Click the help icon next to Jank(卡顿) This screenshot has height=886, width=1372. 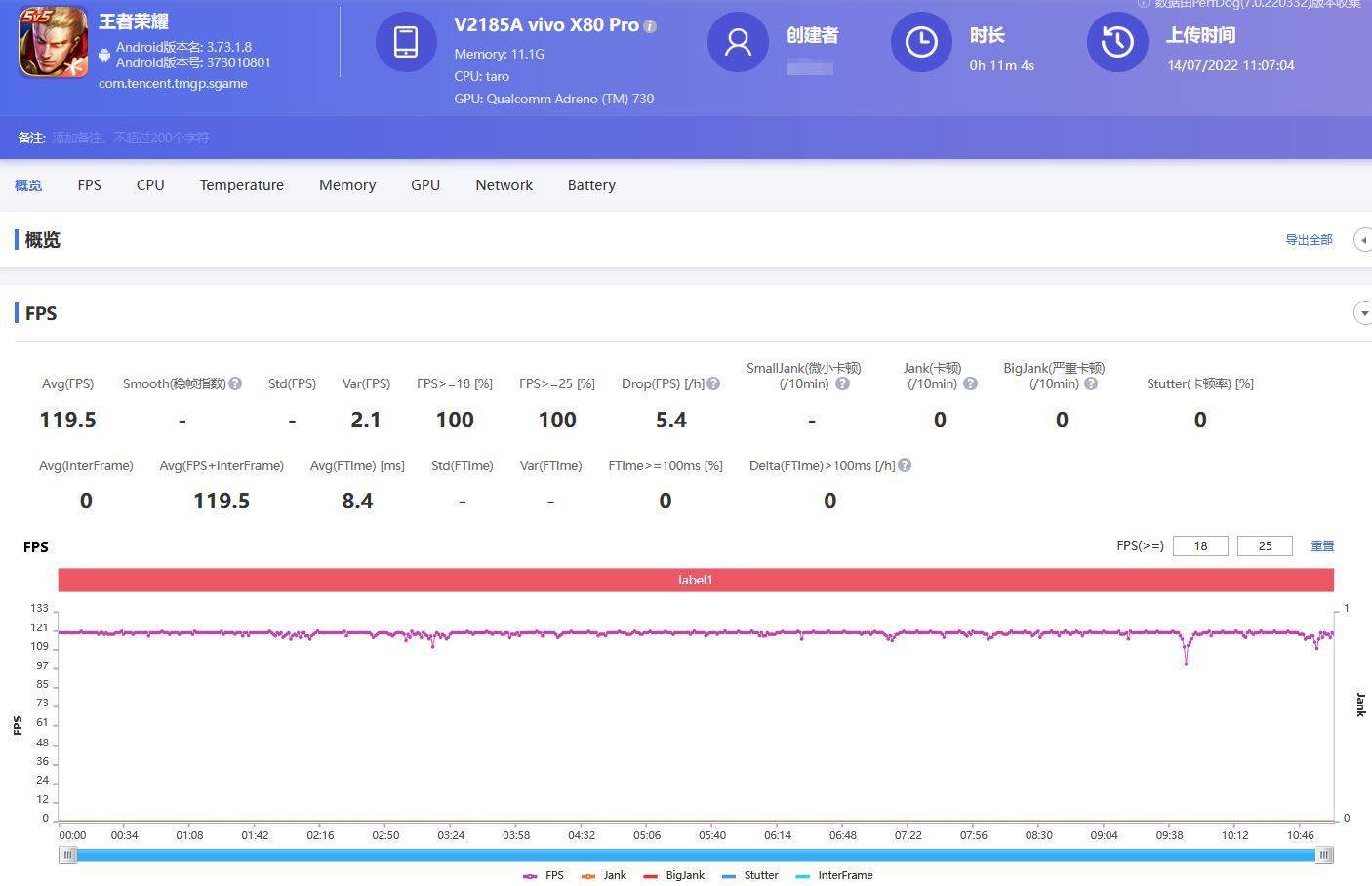(970, 384)
